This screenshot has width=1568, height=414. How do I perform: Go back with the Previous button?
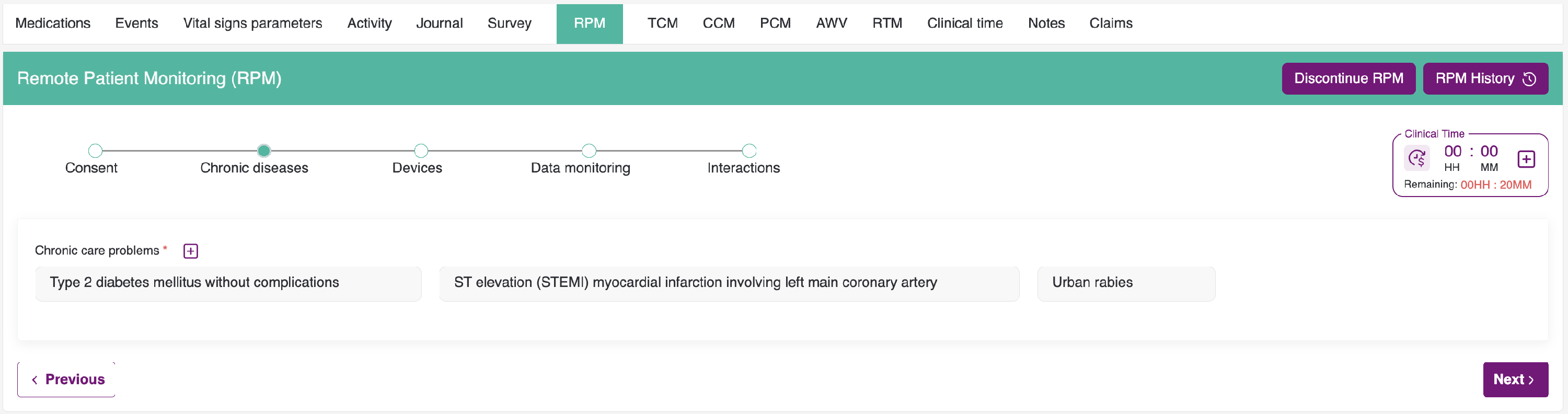(66, 379)
